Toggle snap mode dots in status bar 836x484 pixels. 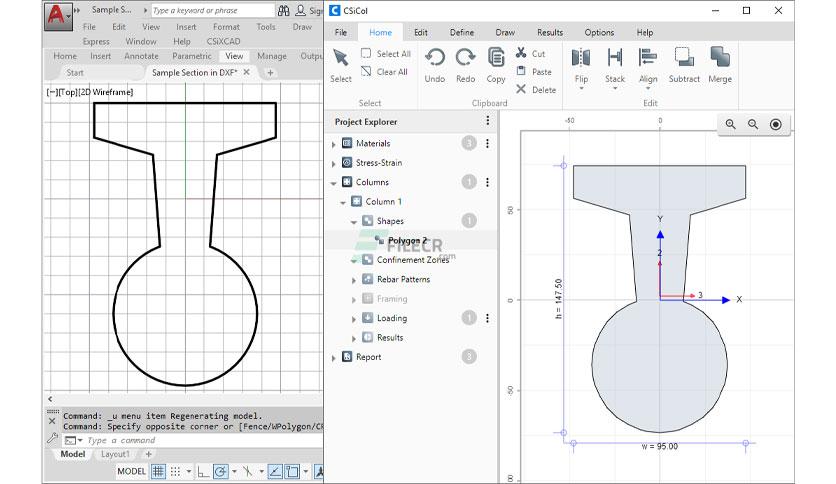tap(175, 471)
